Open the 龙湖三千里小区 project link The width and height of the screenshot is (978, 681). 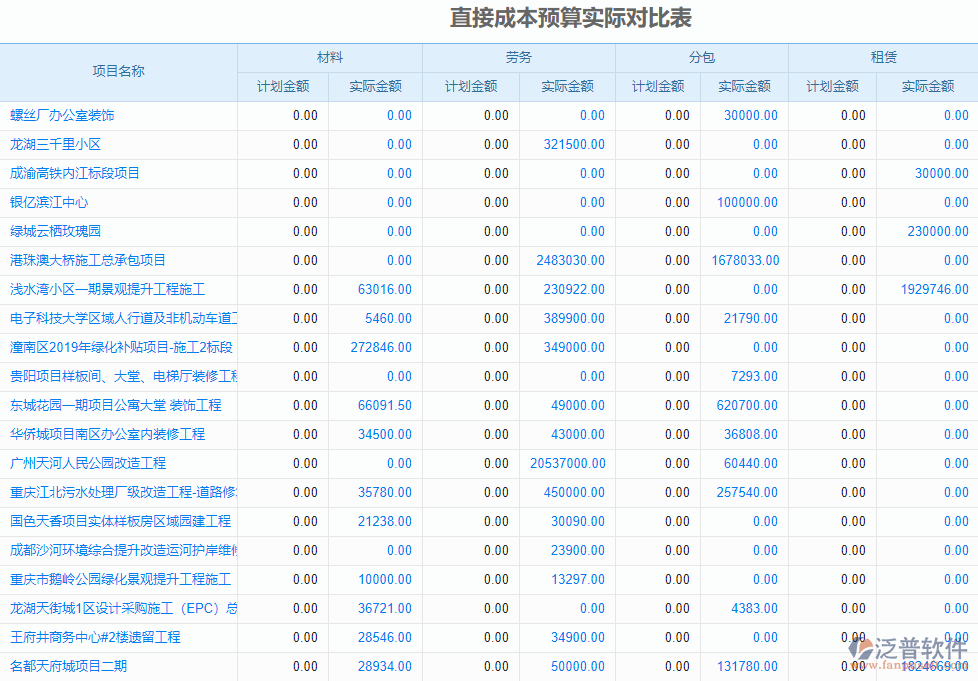(x=56, y=144)
